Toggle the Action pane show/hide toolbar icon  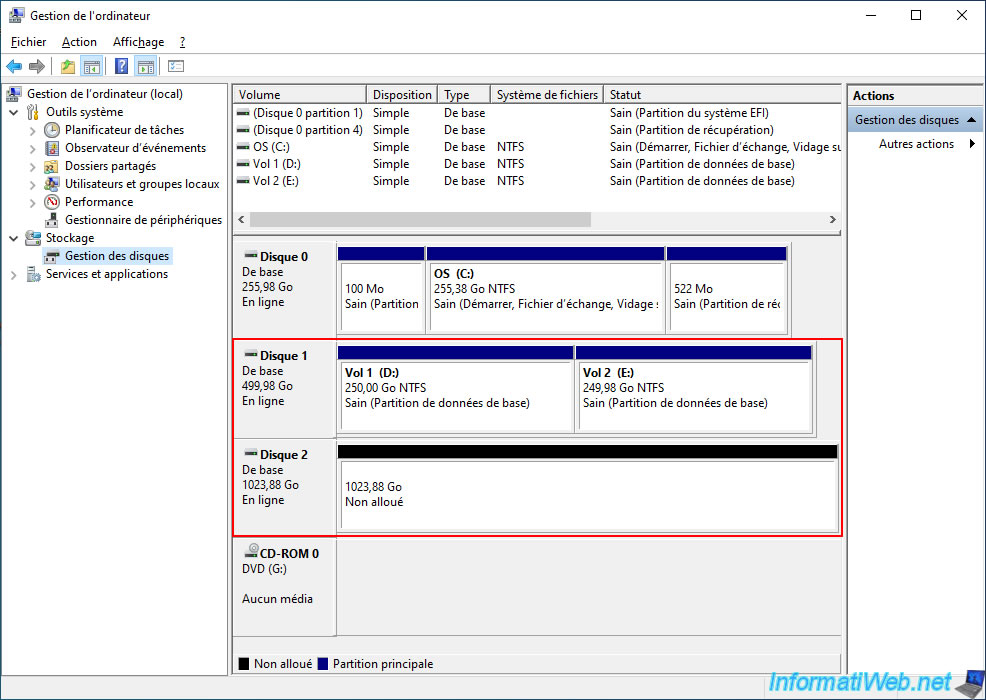pyautogui.click(x=145, y=67)
